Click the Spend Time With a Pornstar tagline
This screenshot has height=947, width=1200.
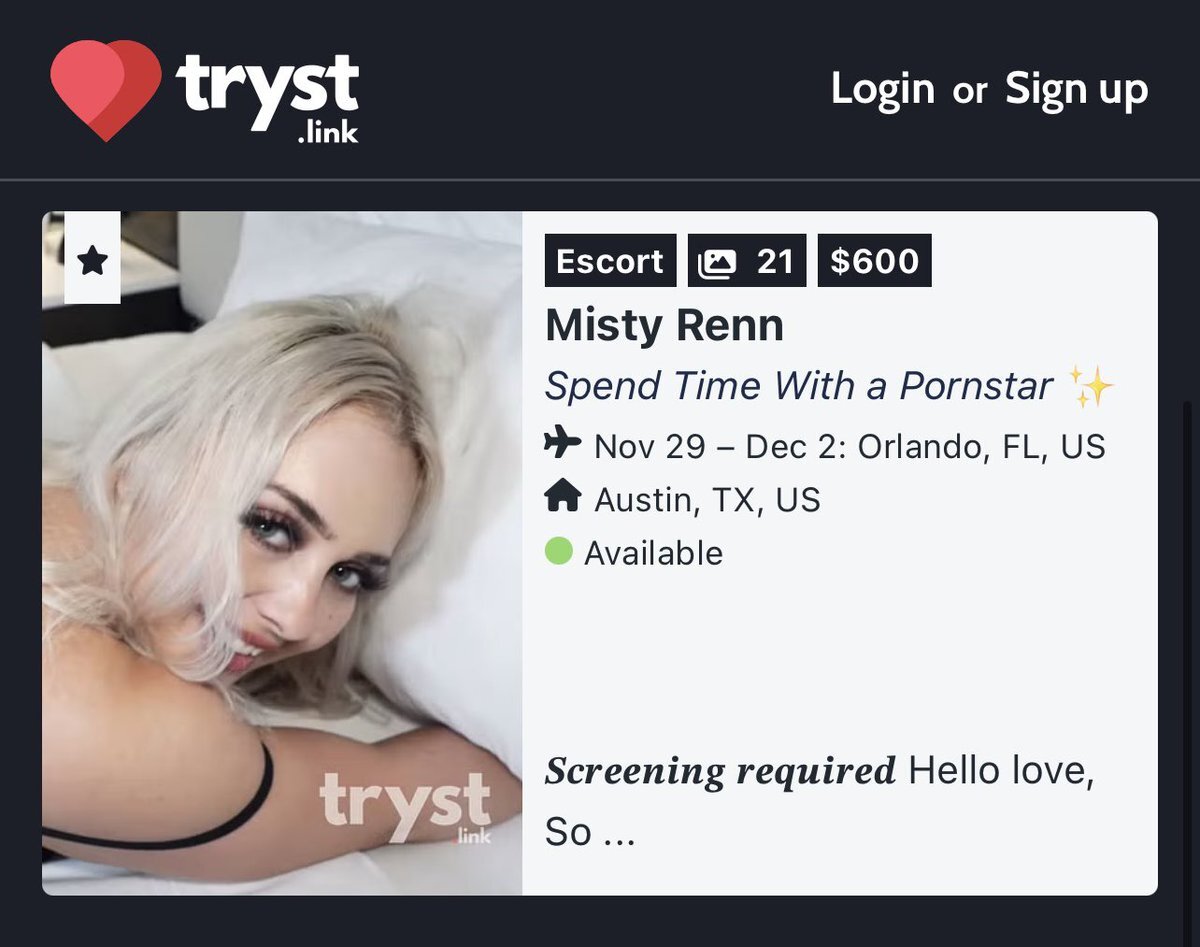pyautogui.click(x=799, y=386)
